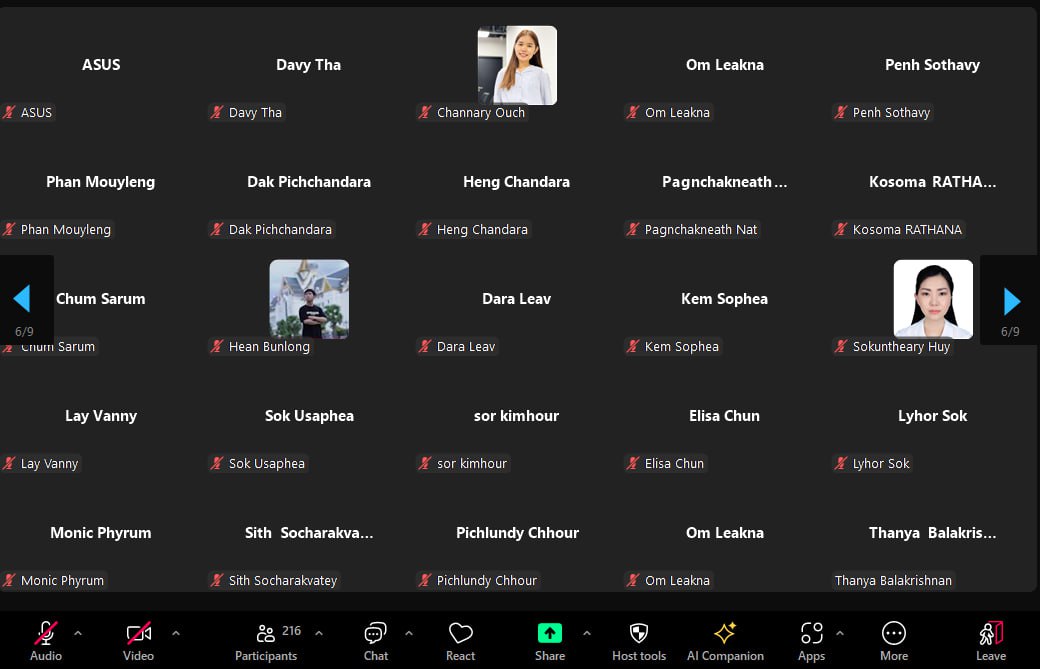The width and height of the screenshot is (1040, 669).
Task: Click muted mic icon beside Pichlundy Chhour
Action: point(425,580)
